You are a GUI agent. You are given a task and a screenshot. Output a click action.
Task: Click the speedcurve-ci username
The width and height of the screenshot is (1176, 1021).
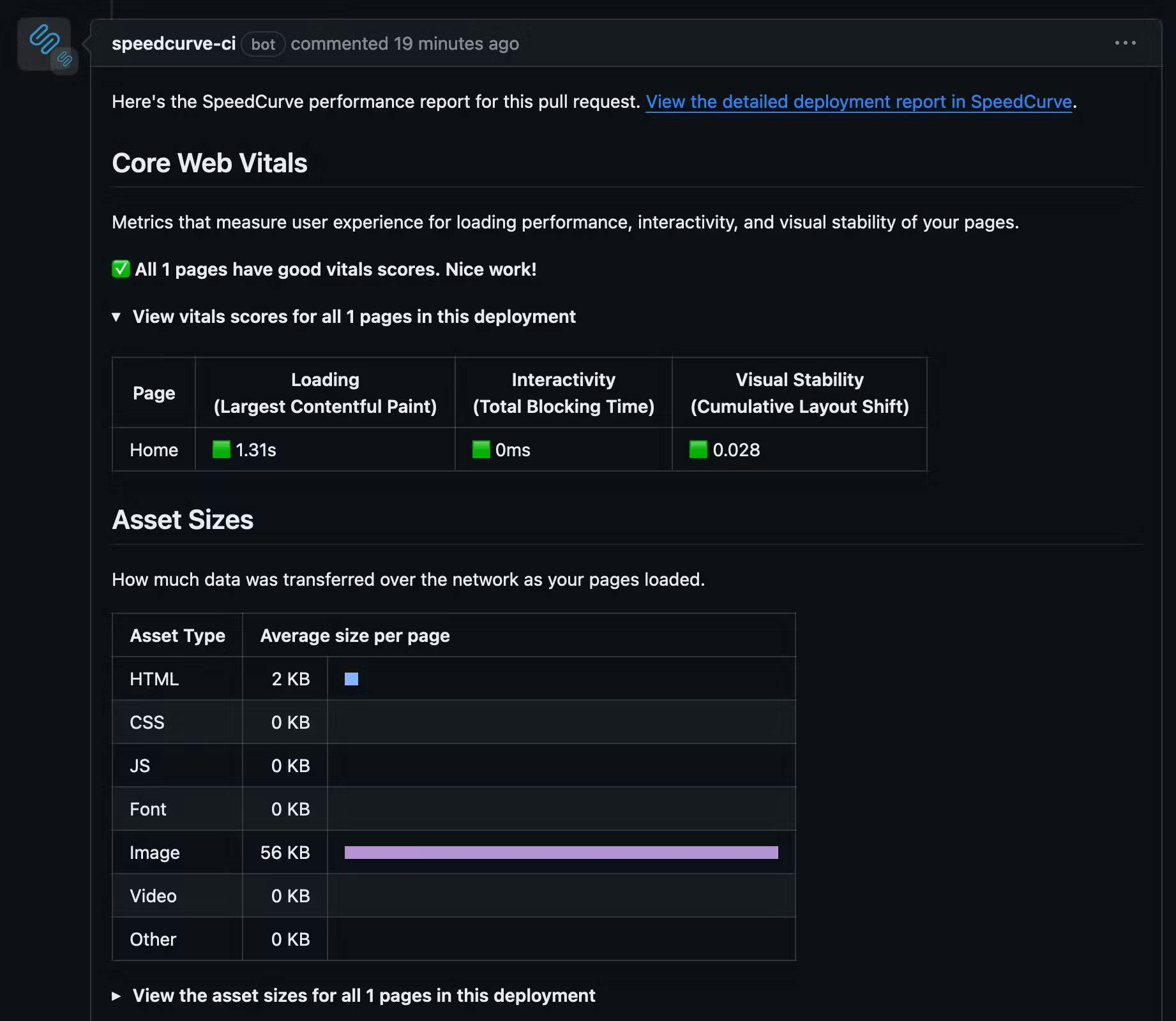(174, 43)
